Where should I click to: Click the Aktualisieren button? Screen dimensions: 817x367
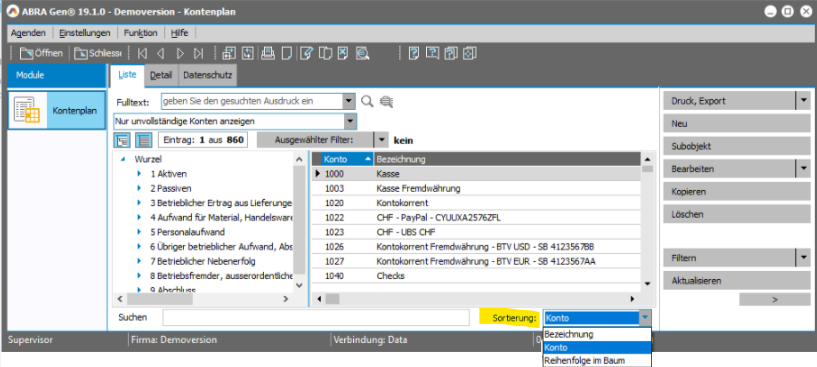click(736, 280)
